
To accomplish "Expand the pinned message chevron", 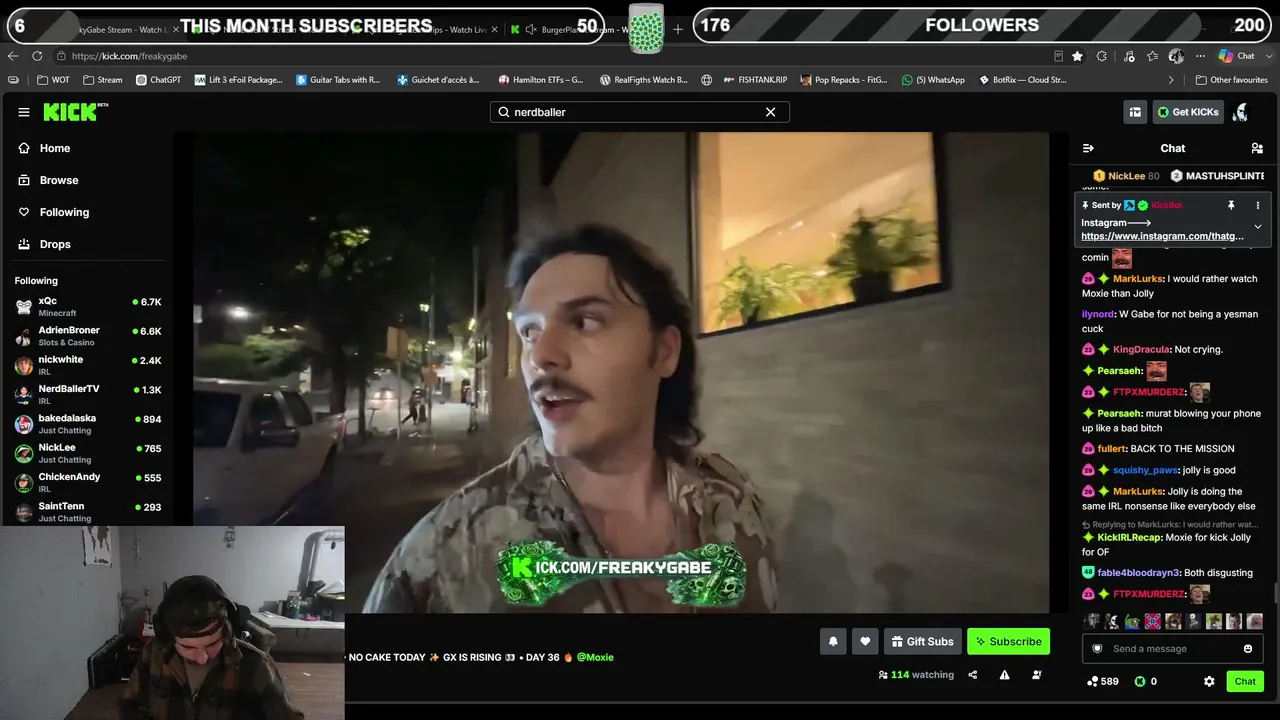I will tap(1258, 227).
